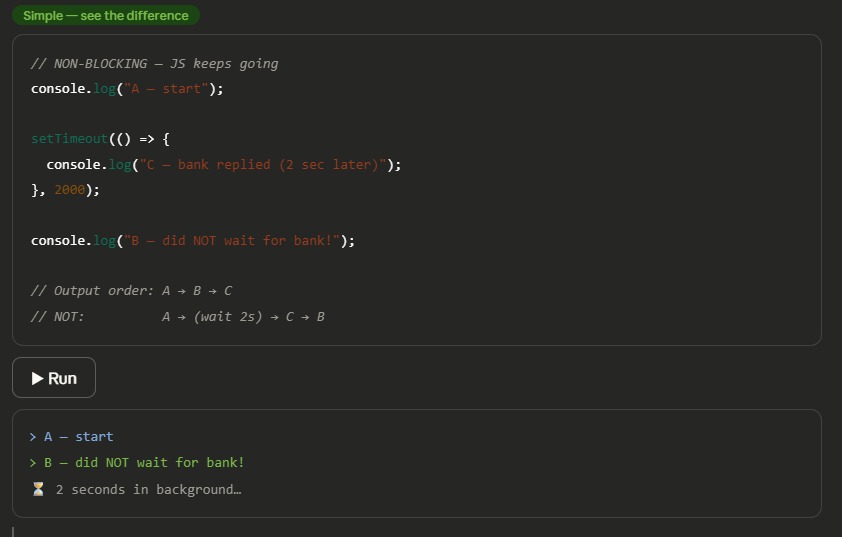This screenshot has height=537, width=842.
Task: Click the green chevron before 'B — did NOT wait'
Action: click(33, 463)
